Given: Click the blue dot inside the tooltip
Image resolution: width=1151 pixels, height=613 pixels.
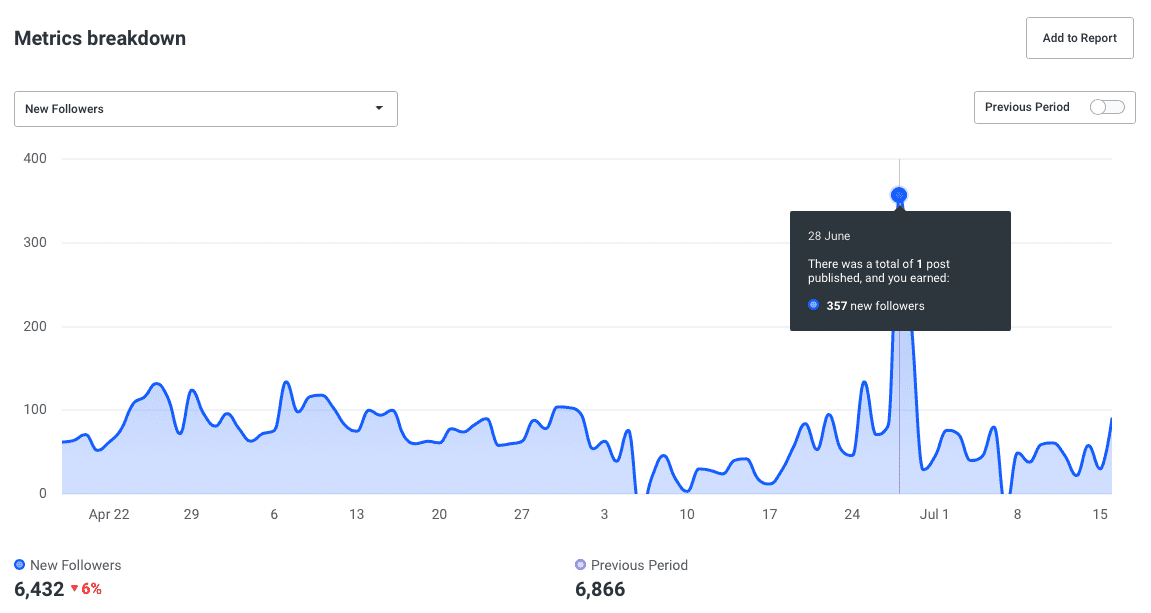Looking at the screenshot, I should [813, 305].
